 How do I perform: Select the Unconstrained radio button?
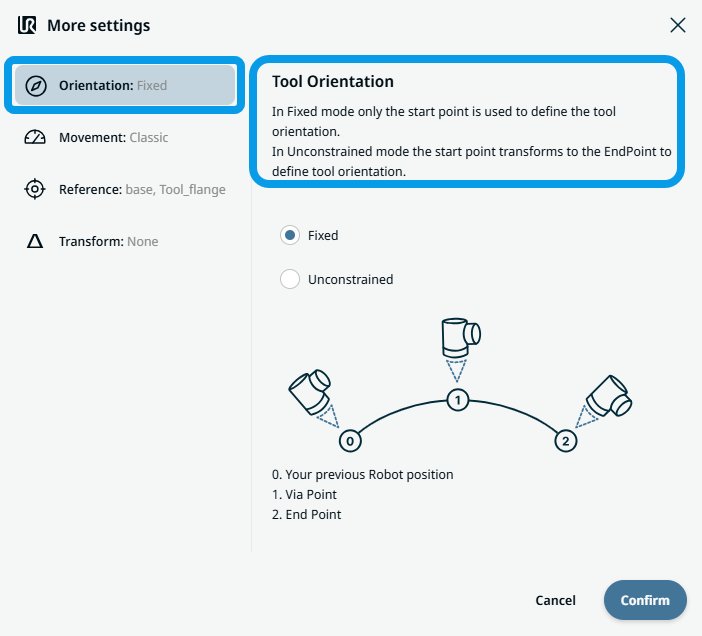290,279
